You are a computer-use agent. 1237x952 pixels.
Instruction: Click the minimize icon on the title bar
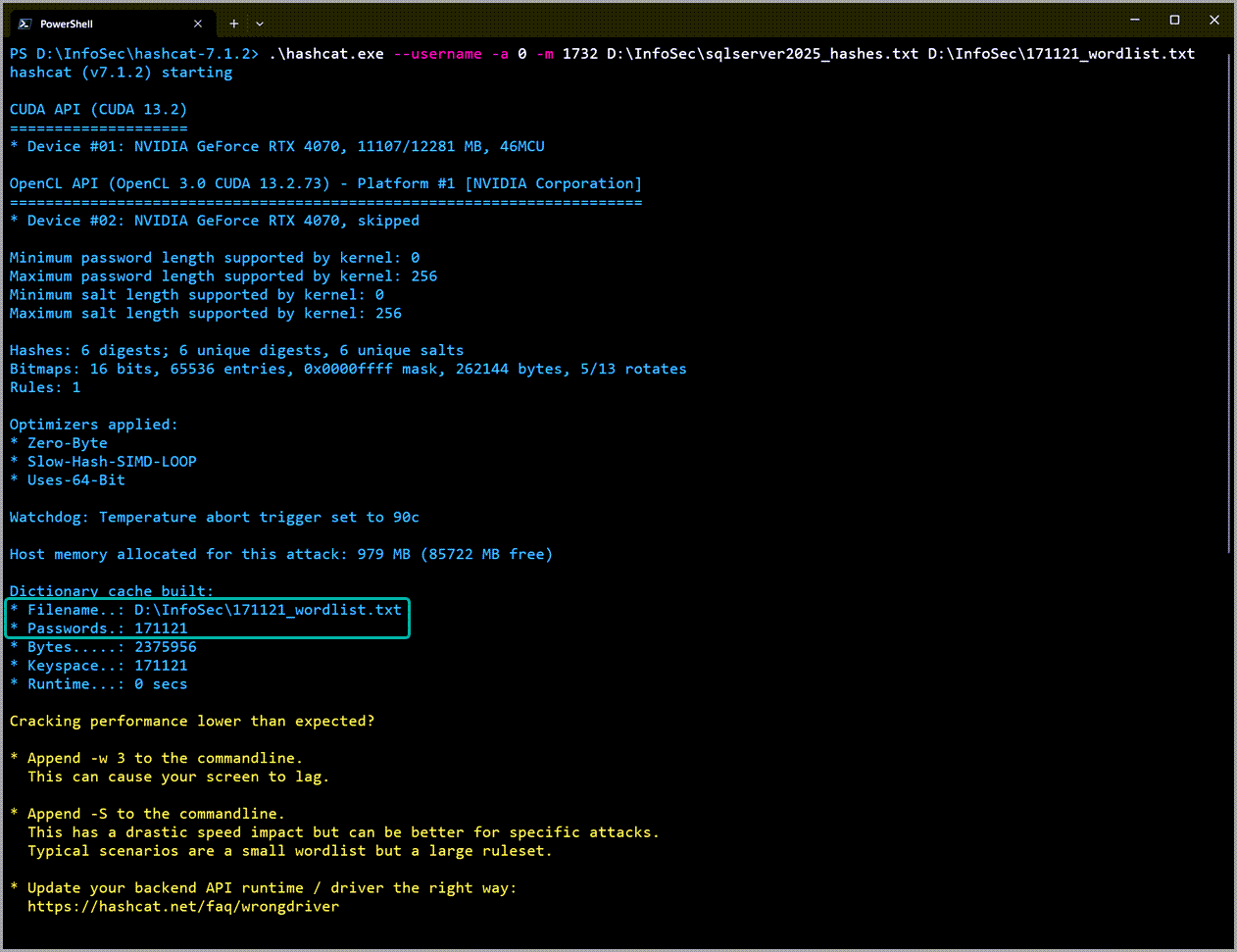click(x=1134, y=20)
